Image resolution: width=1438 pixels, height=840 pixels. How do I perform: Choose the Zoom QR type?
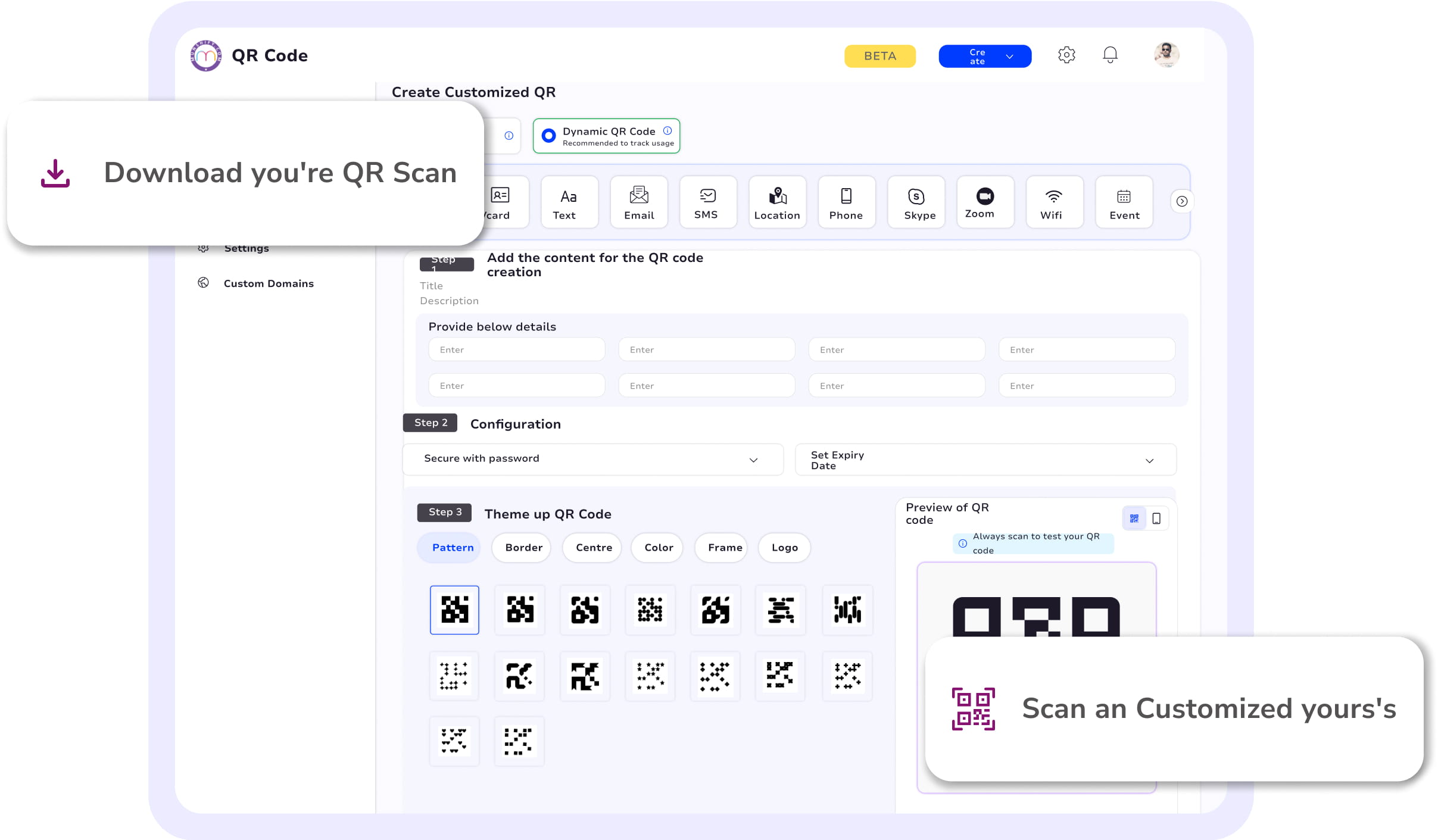pyautogui.click(x=985, y=202)
